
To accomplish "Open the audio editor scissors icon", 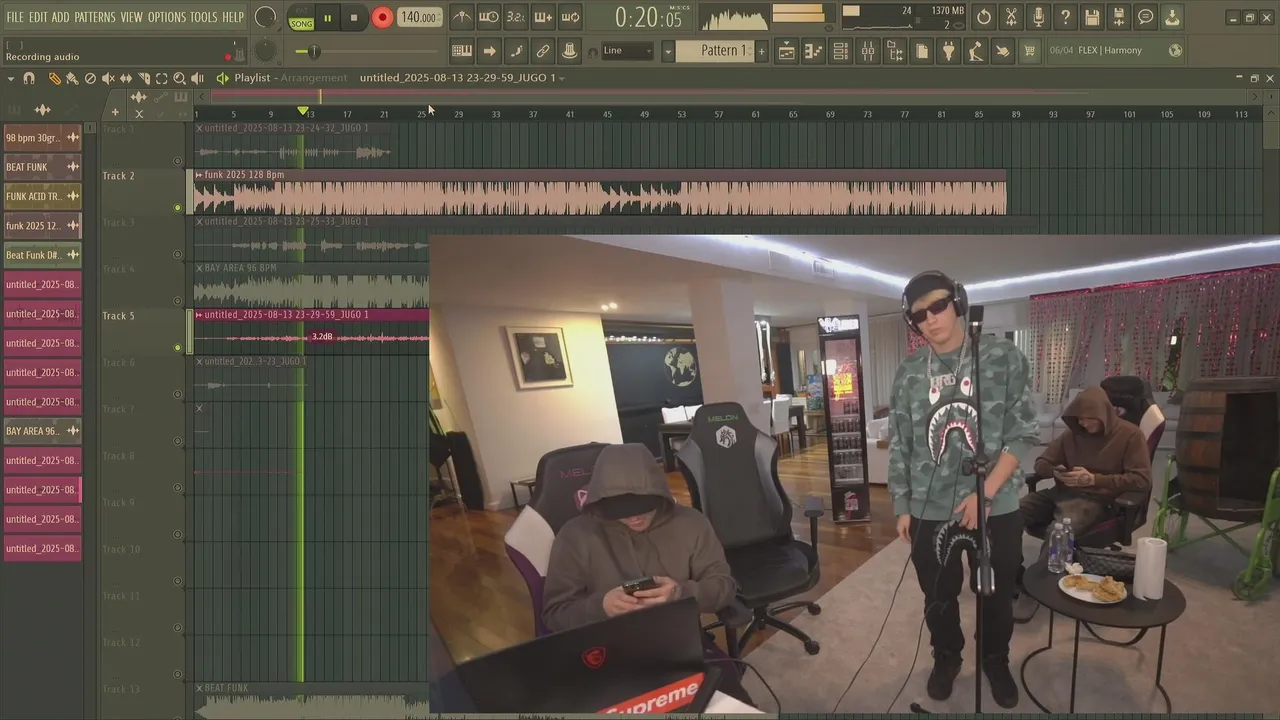I will pyautogui.click(x=1011, y=17).
